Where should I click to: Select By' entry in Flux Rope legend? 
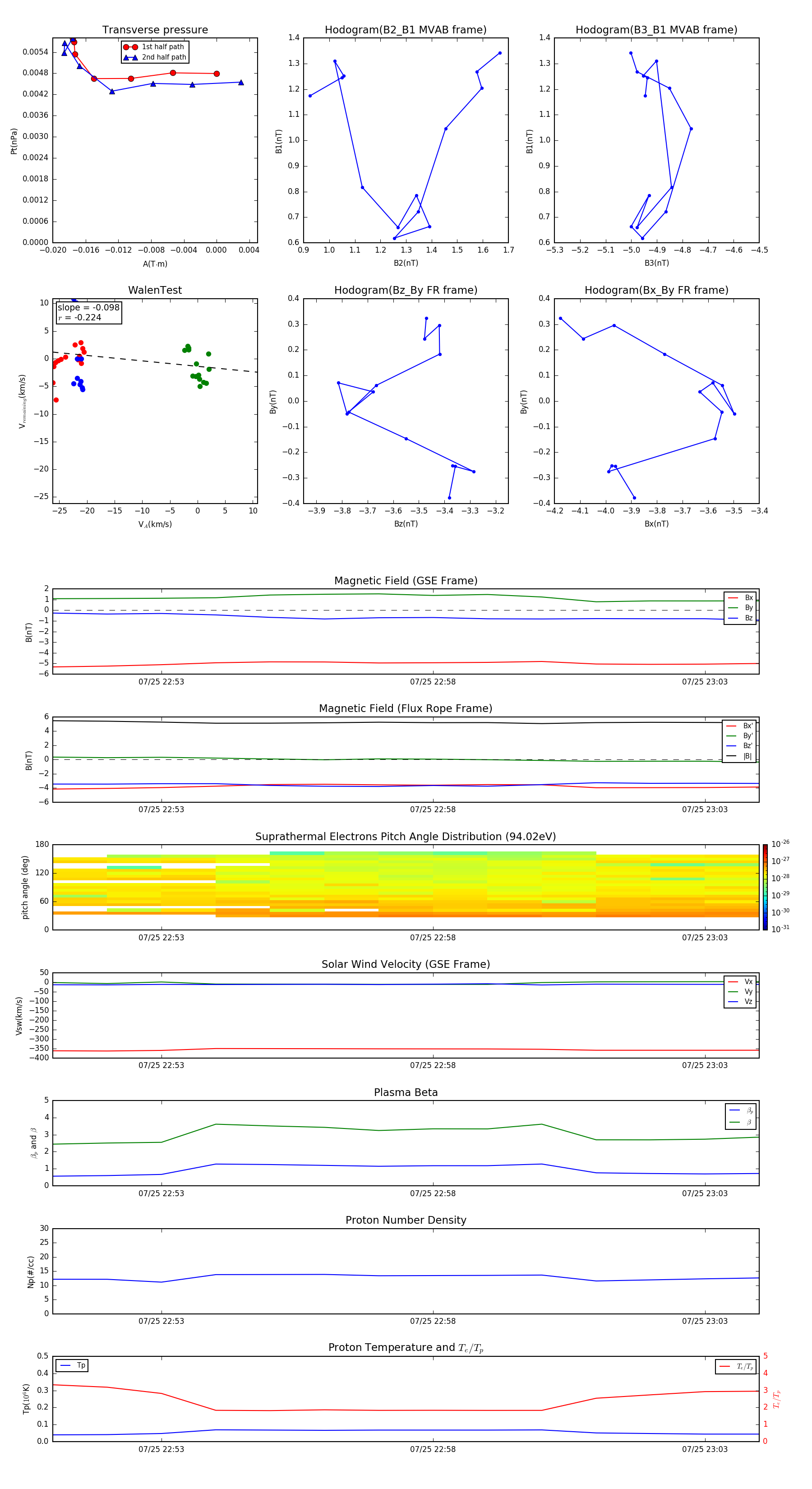click(x=740, y=736)
